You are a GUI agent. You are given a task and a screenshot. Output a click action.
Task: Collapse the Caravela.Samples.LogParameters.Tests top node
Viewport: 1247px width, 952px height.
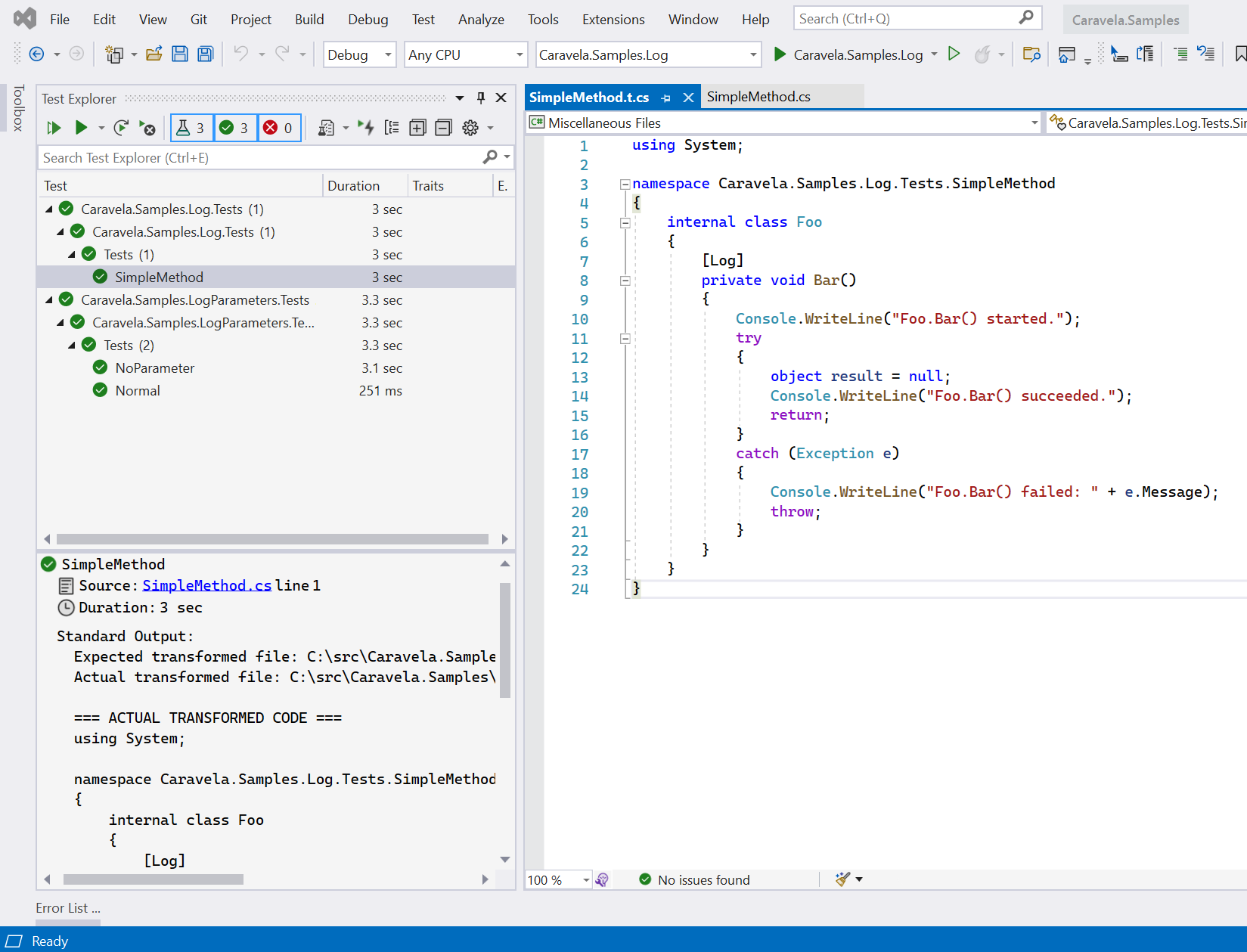(x=49, y=300)
